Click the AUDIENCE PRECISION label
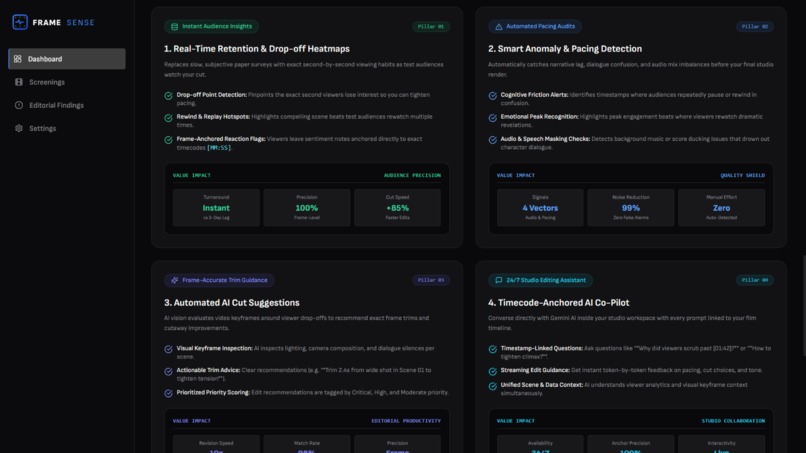Viewport: 806px width, 453px height. point(412,175)
